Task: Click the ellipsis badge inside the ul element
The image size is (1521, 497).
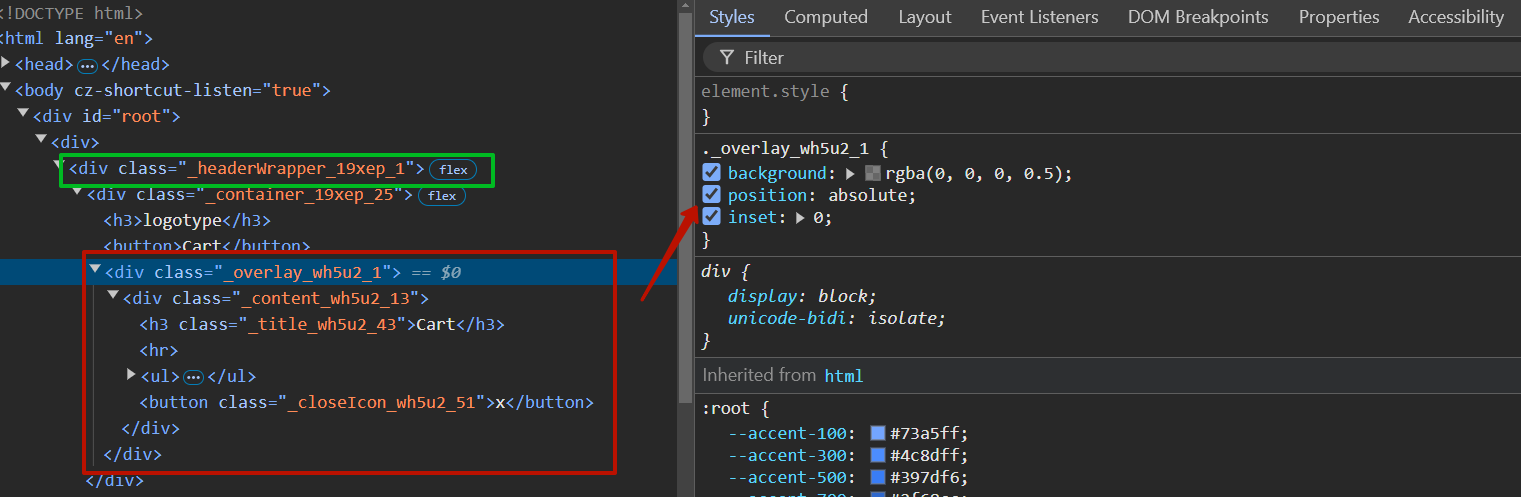Action: tap(194, 377)
